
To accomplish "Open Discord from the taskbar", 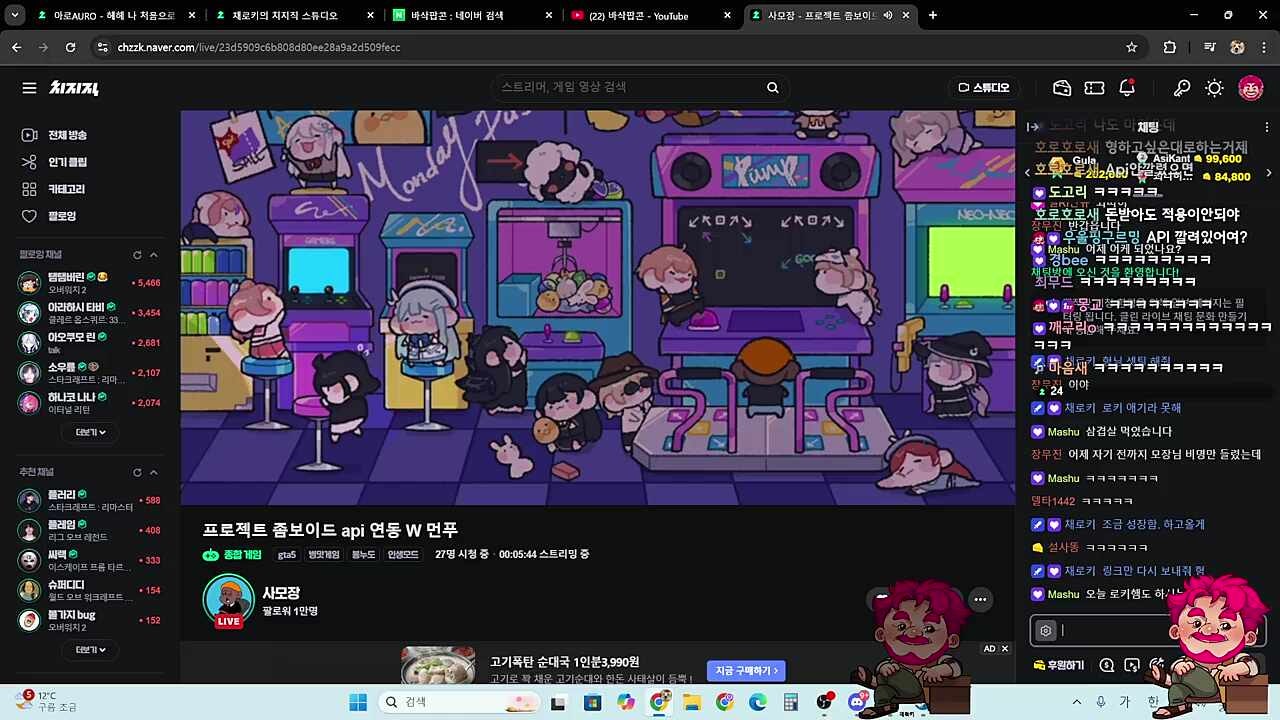I will [856, 702].
